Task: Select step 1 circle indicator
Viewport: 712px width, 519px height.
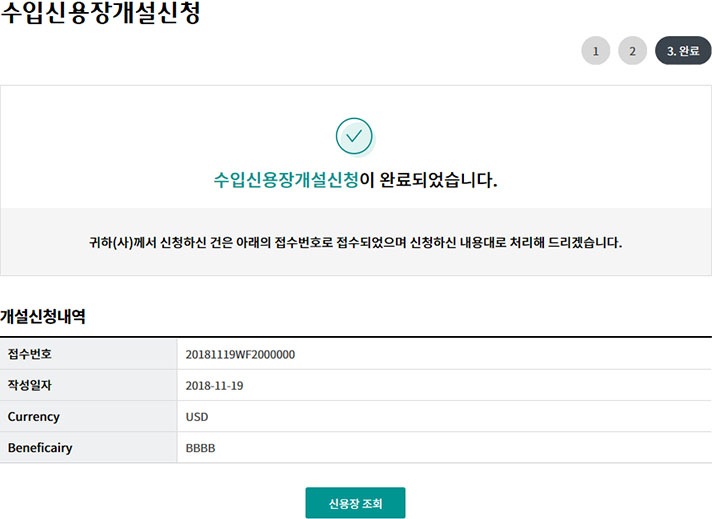Action: [x=595, y=50]
